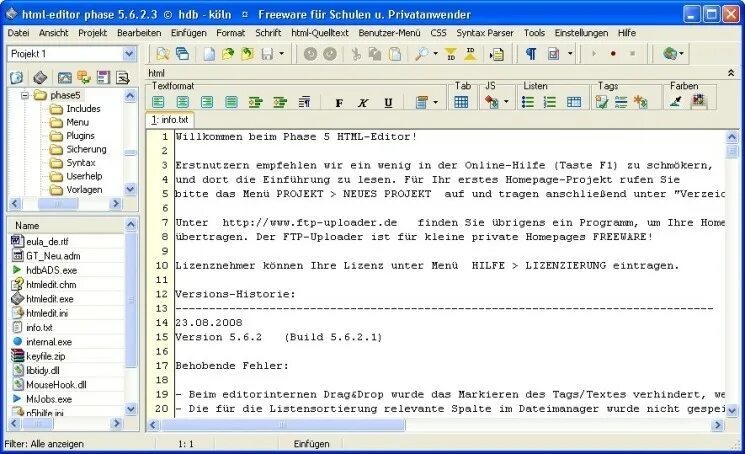Toggle underline formatting with U button
The height and width of the screenshot is (454, 745).
[388, 103]
